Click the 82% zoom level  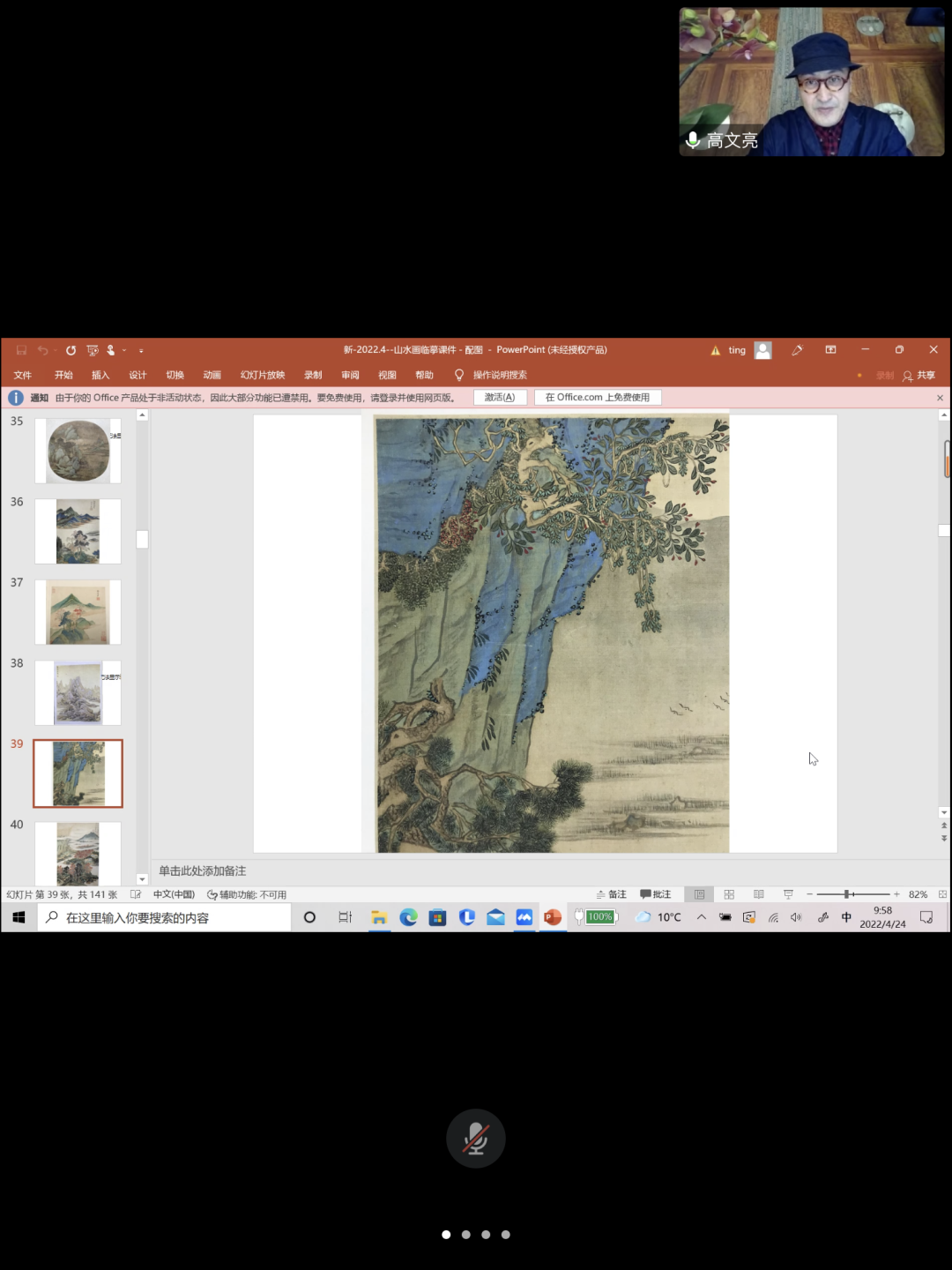pos(918,894)
